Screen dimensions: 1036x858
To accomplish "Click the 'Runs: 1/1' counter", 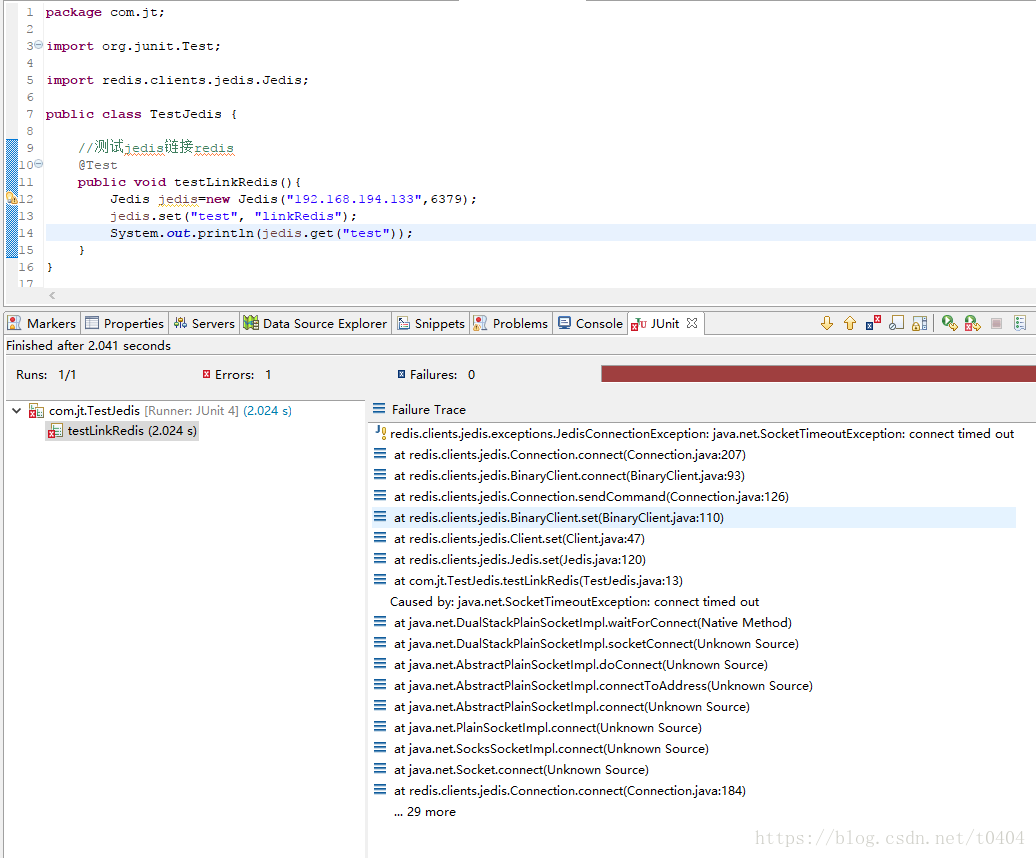I will (x=46, y=375).
